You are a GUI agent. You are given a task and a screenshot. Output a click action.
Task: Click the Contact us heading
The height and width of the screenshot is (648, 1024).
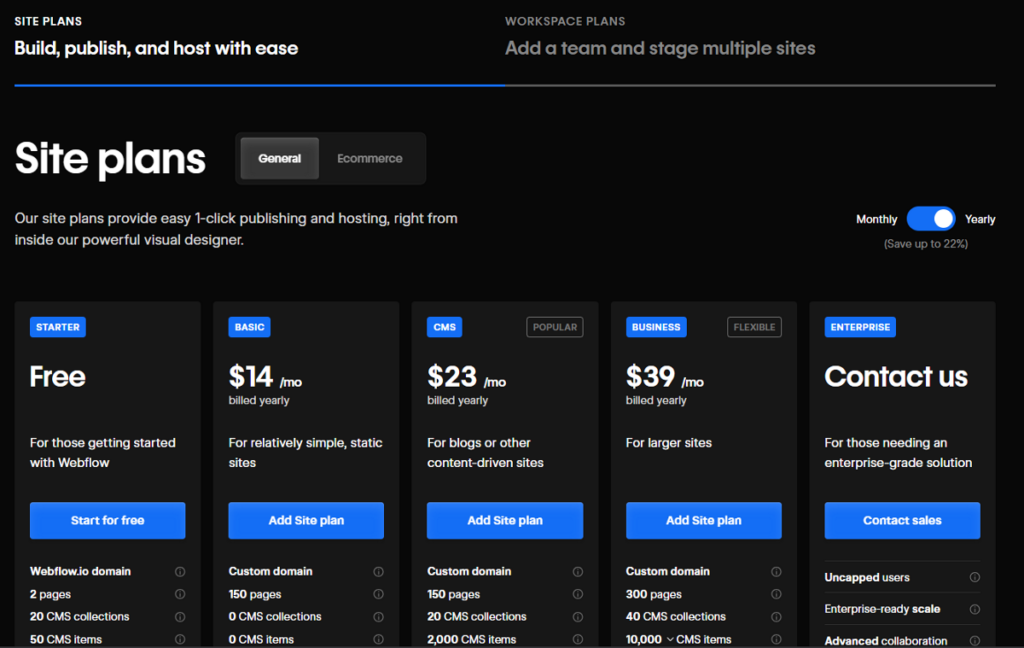[896, 377]
